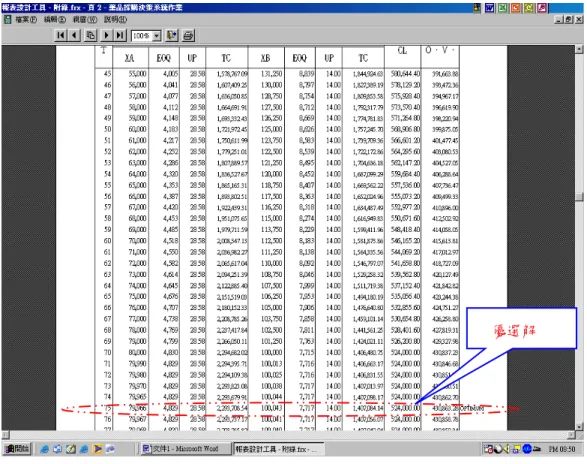
Task: Go to first page of report preview
Action: [x=61, y=36]
